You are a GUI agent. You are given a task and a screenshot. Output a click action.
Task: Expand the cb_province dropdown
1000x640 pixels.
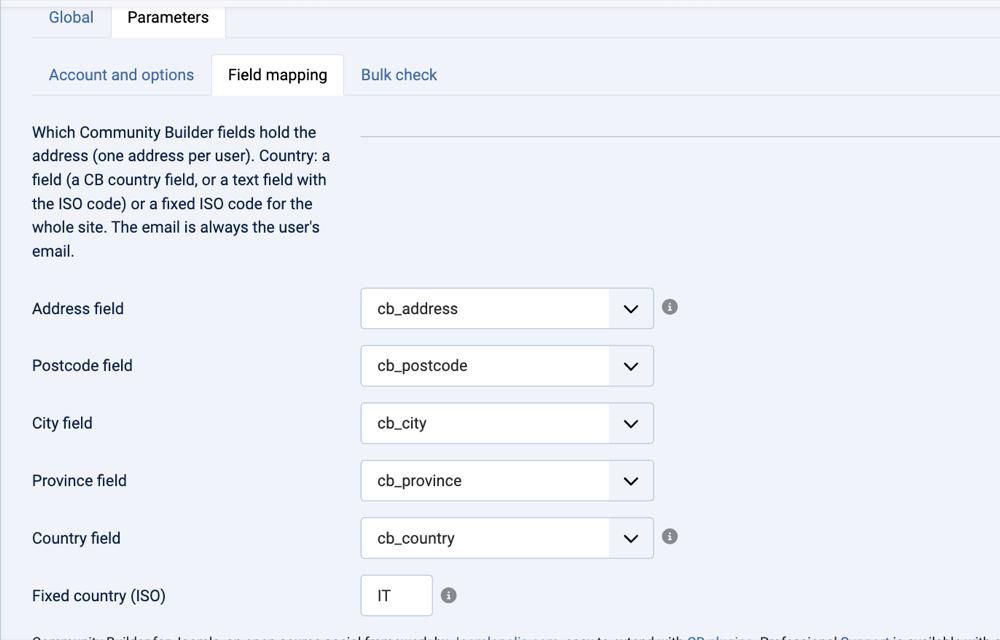pos(507,481)
